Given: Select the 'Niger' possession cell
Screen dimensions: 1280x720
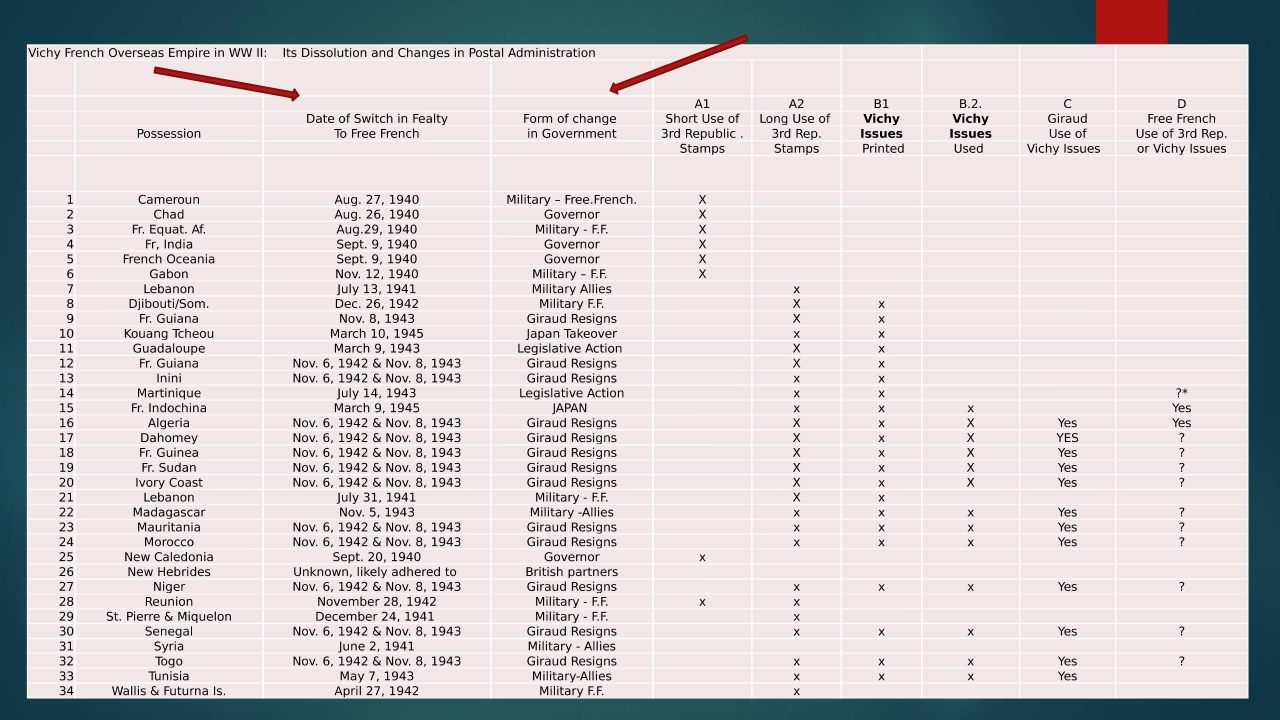Looking at the screenshot, I should 169,587.
